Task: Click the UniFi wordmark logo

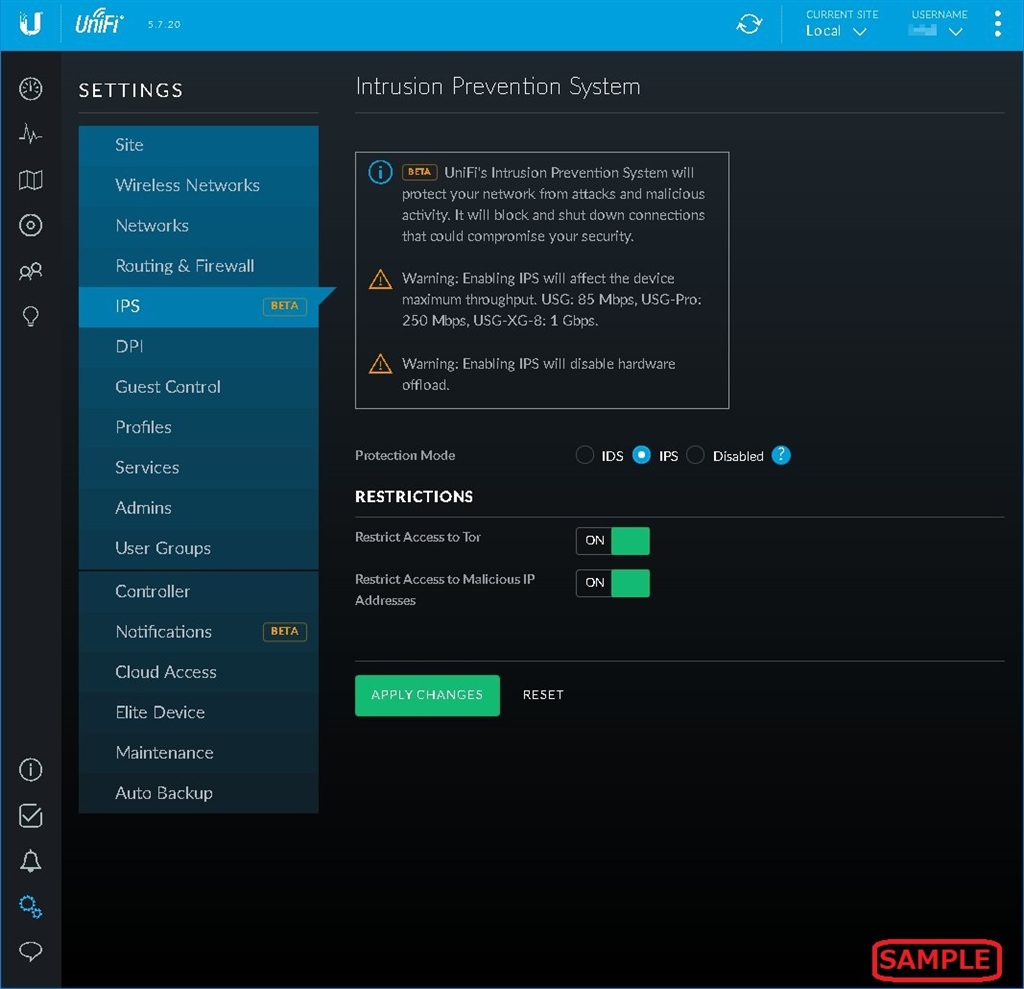Action: click(x=99, y=24)
